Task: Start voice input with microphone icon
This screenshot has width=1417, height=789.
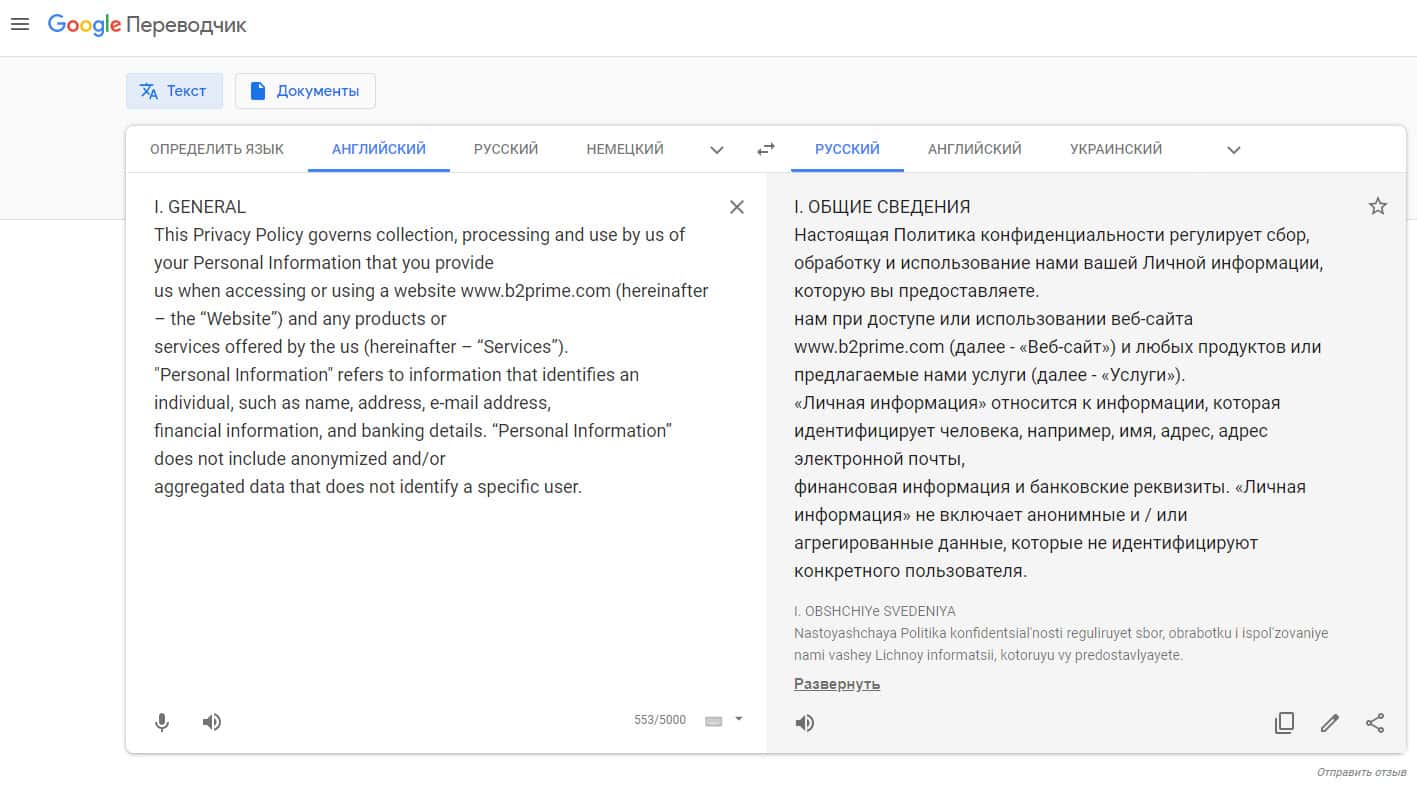Action: (x=162, y=722)
